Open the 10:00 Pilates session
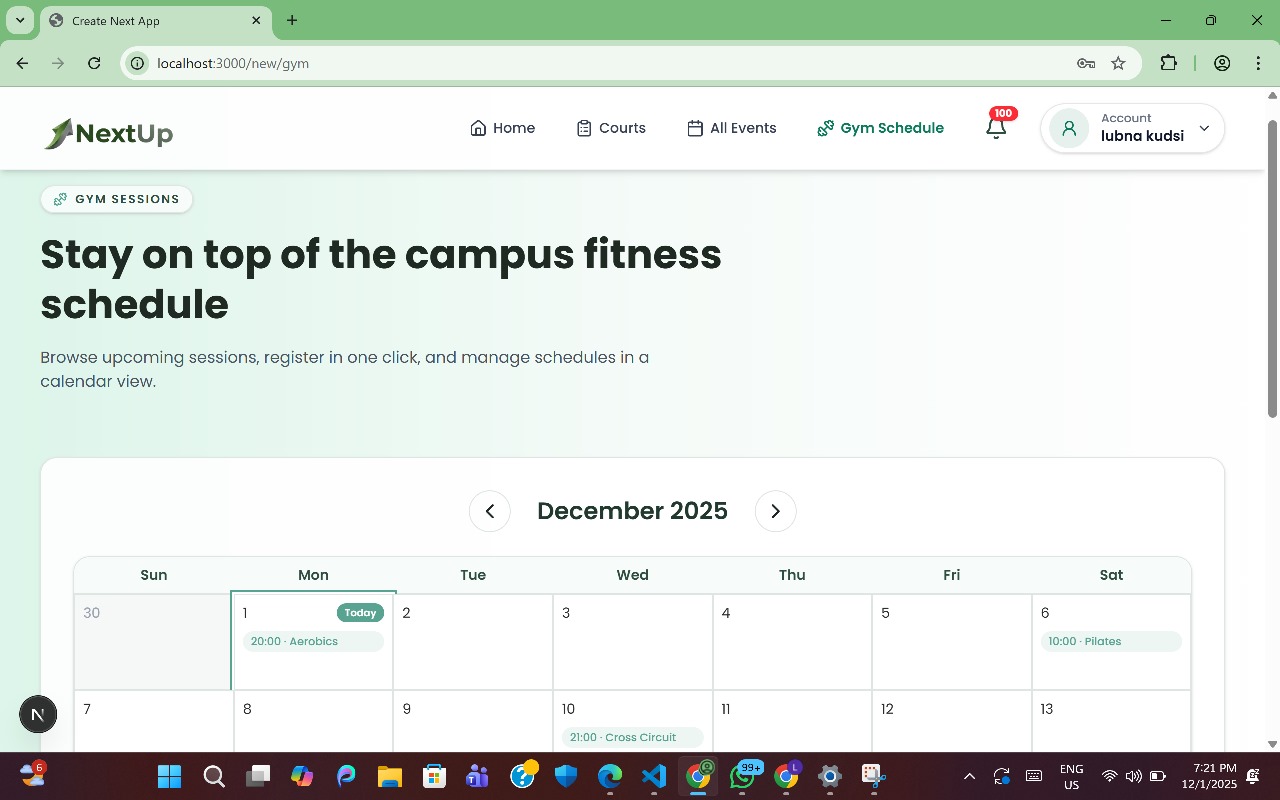 tap(1111, 641)
